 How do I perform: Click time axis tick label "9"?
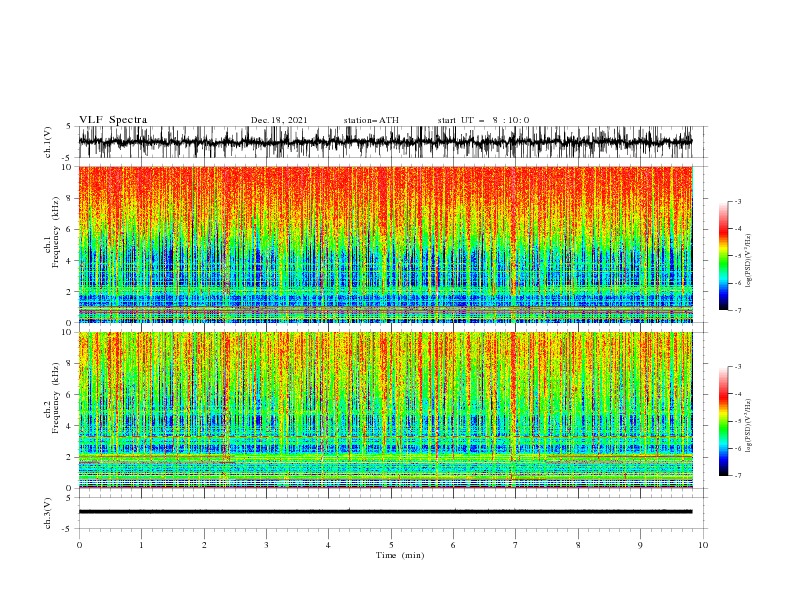pyautogui.click(x=640, y=545)
